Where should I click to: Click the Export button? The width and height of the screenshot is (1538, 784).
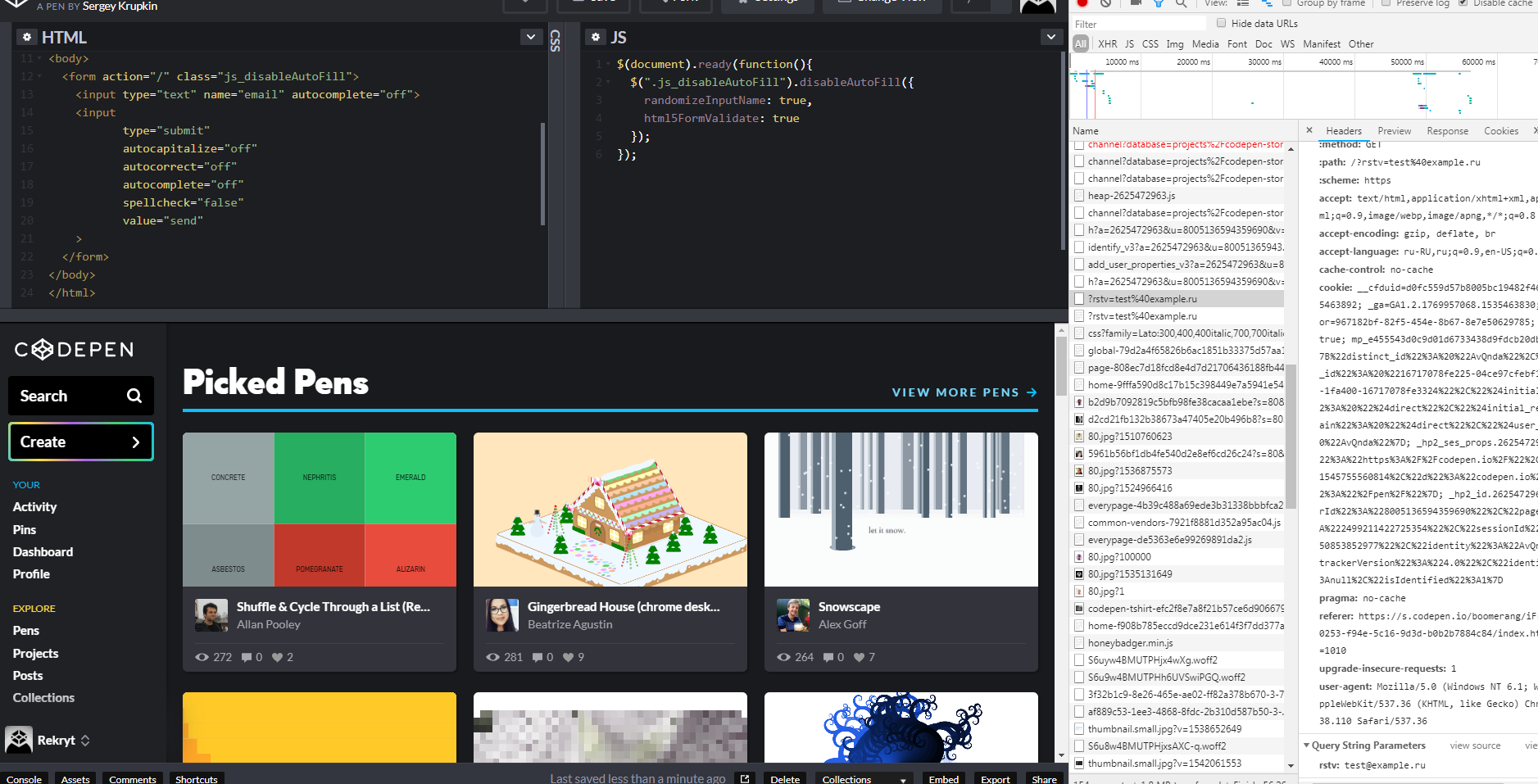click(x=995, y=778)
